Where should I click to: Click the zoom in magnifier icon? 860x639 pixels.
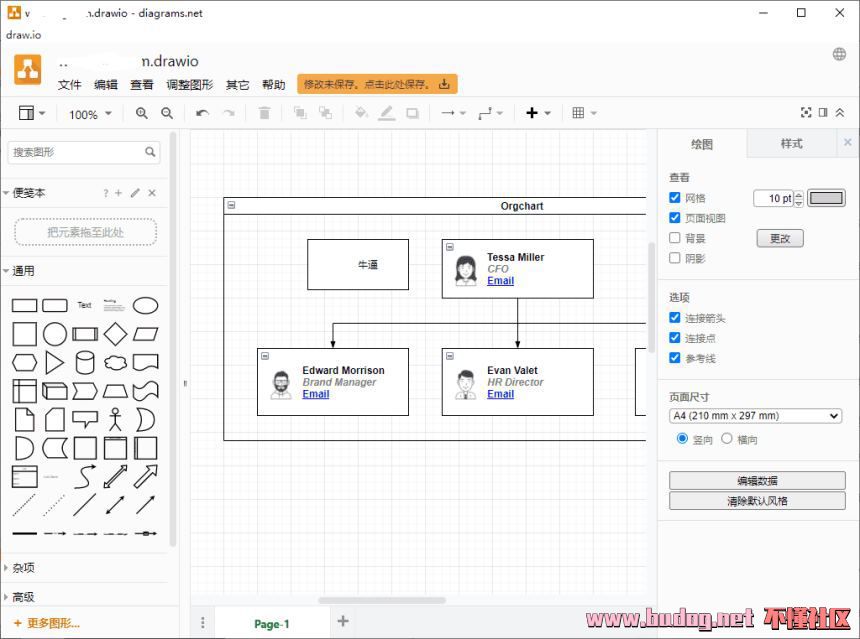tap(141, 114)
